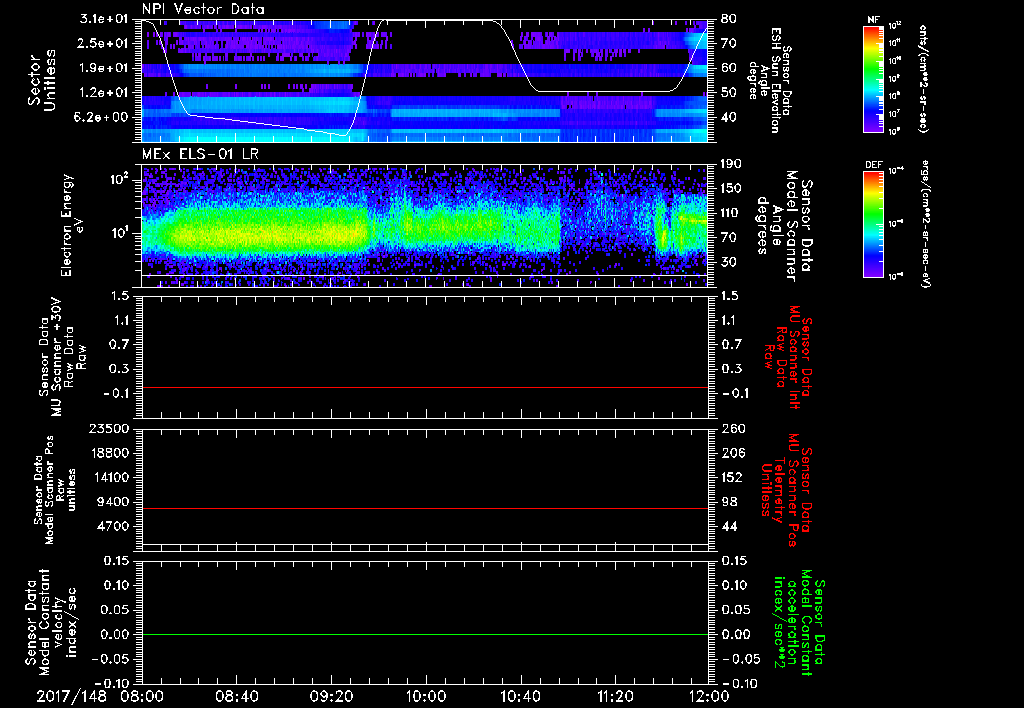Click the "110" scanner angle tick label

[x=731, y=213]
